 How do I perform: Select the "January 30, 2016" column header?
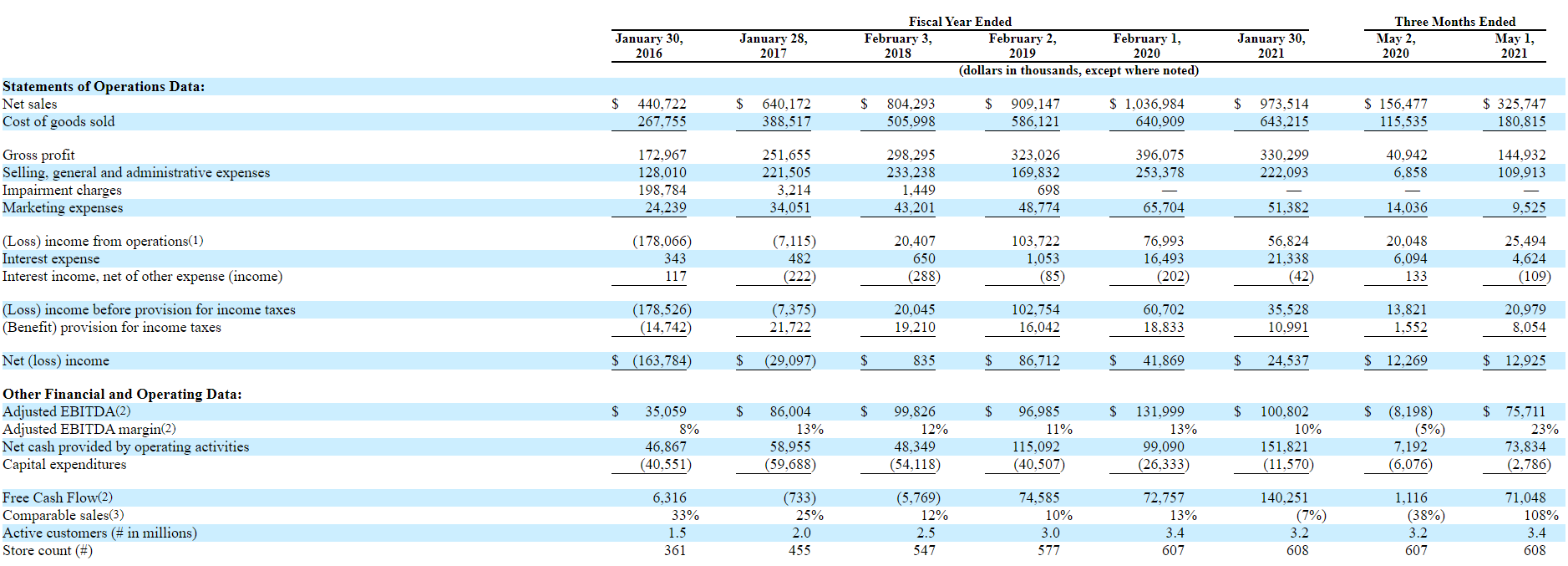[649, 46]
